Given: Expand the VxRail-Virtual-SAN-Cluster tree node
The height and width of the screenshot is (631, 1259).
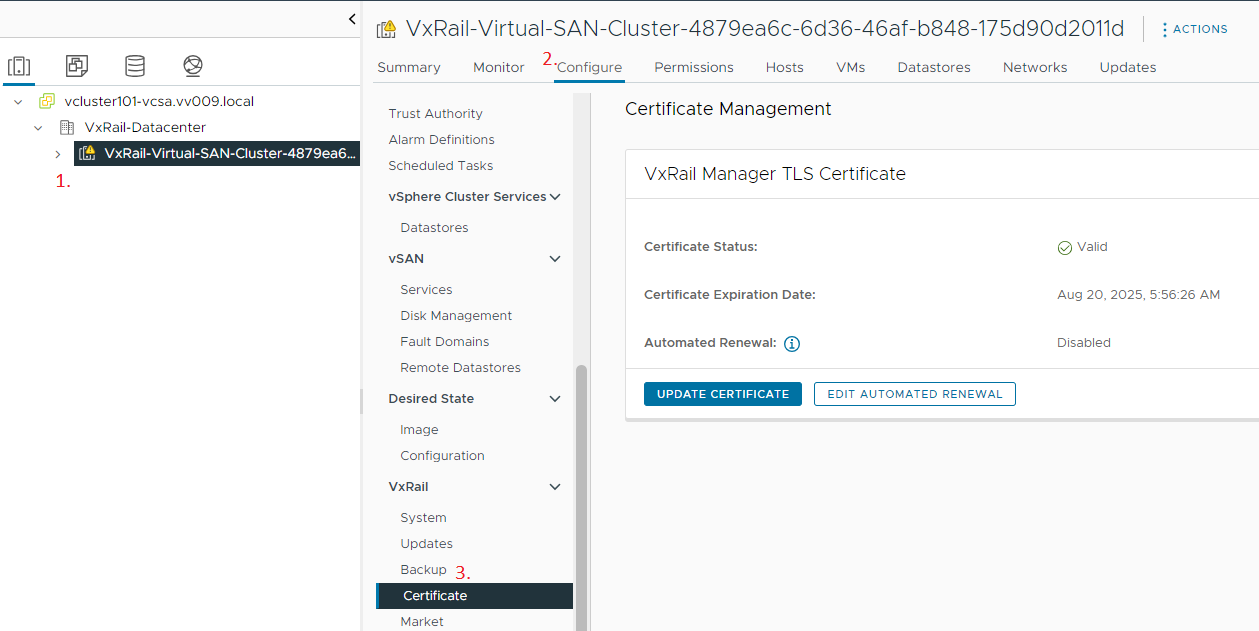Looking at the screenshot, I should (x=58, y=153).
